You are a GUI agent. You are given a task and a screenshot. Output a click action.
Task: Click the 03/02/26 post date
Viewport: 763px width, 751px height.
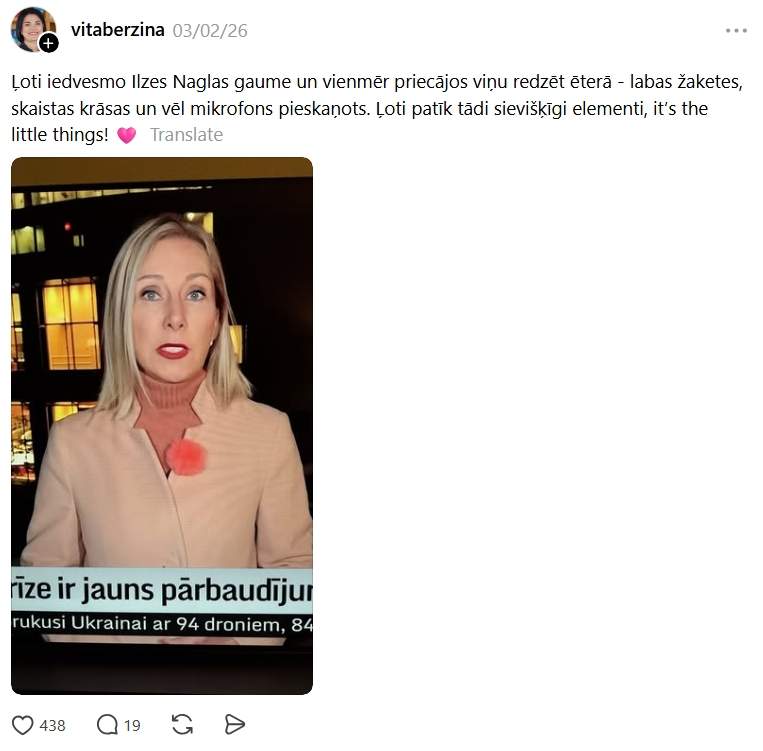(x=210, y=31)
